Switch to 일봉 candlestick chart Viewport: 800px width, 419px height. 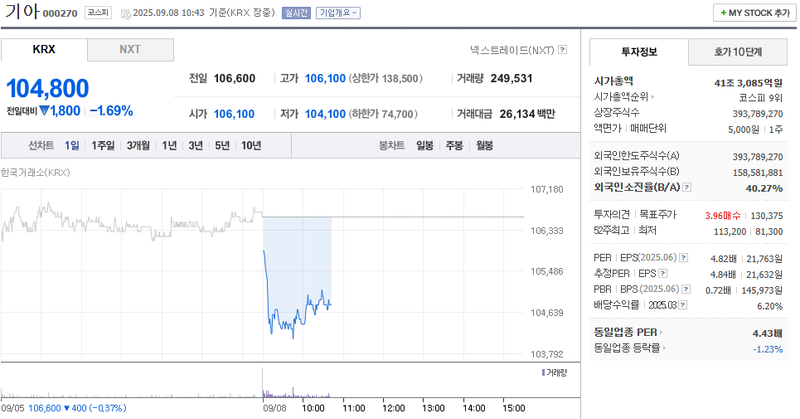424,145
